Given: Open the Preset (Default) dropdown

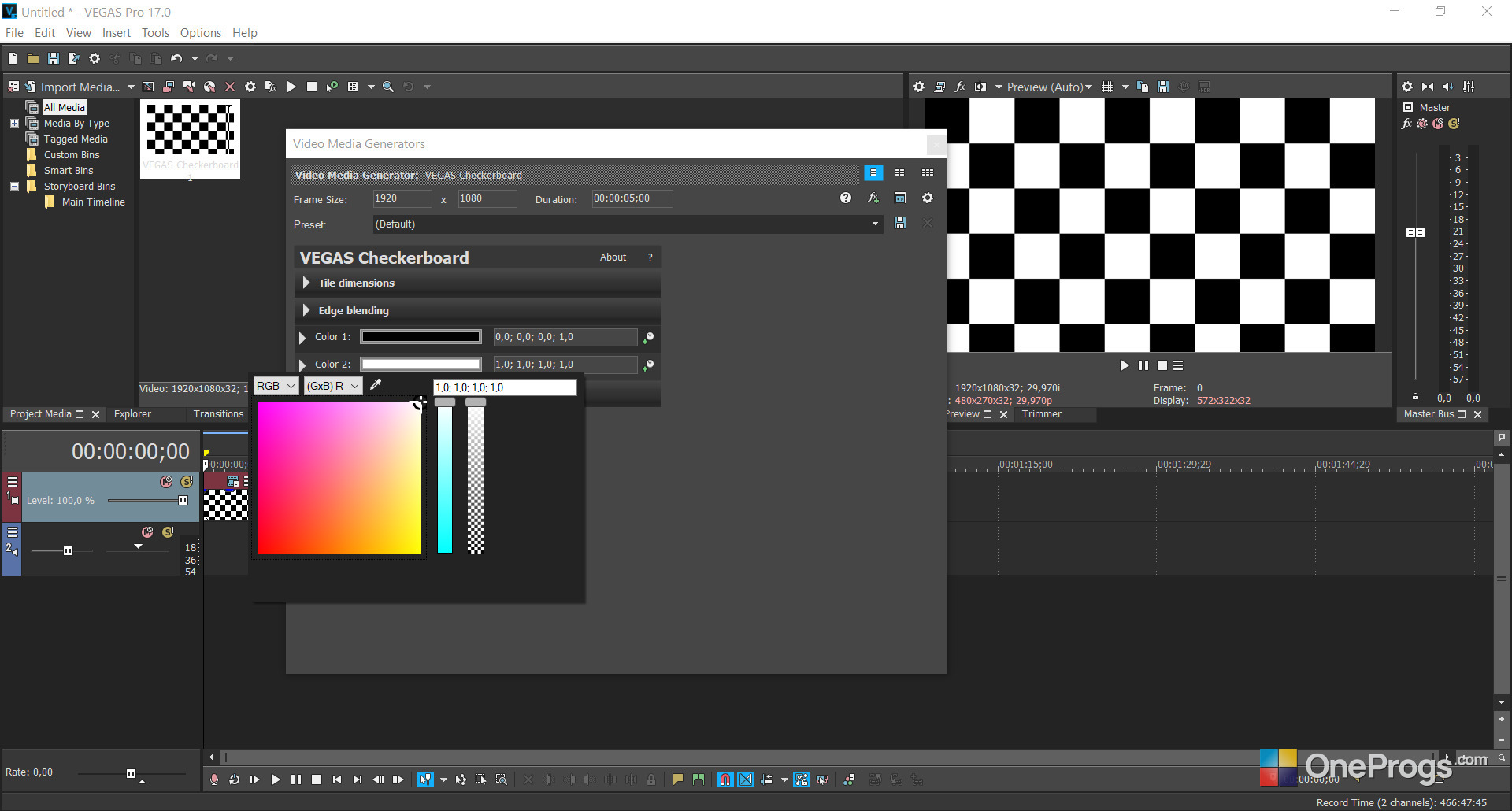Looking at the screenshot, I should point(628,224).
